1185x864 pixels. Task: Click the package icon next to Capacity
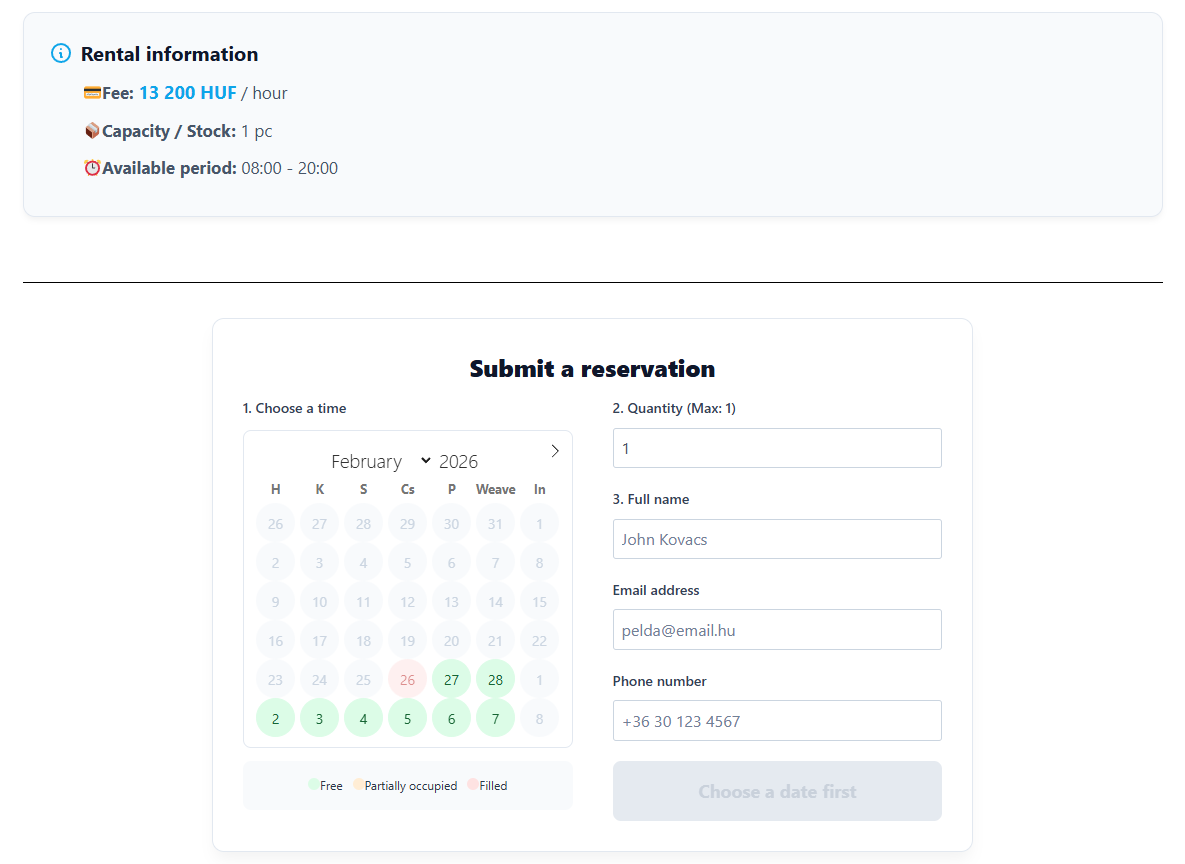pos(92,131)
